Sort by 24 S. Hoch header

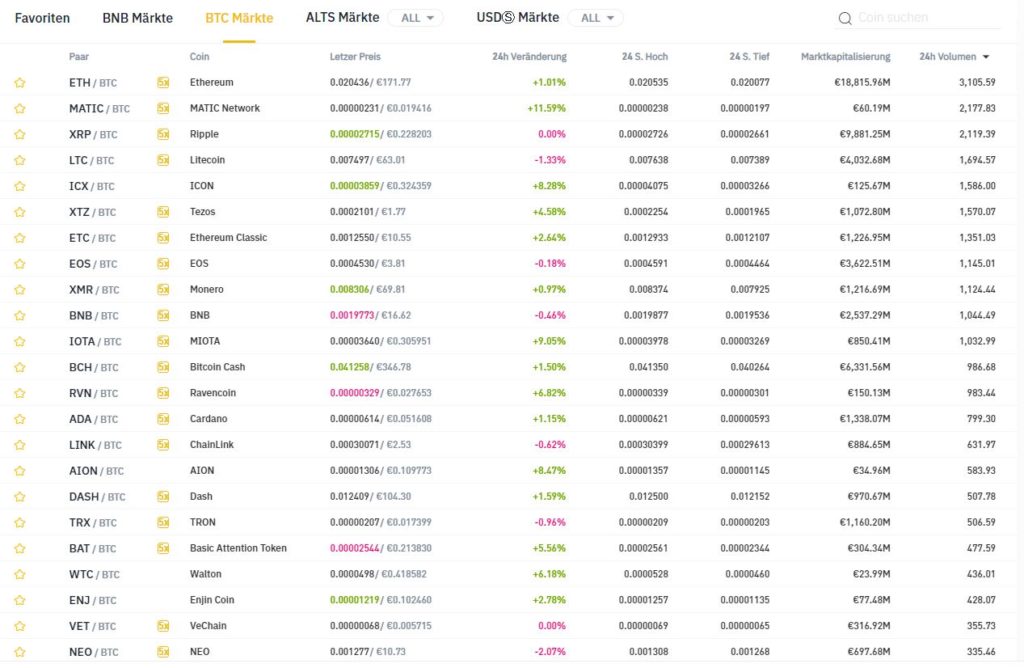pyautogui.click(x=645, y=57)
